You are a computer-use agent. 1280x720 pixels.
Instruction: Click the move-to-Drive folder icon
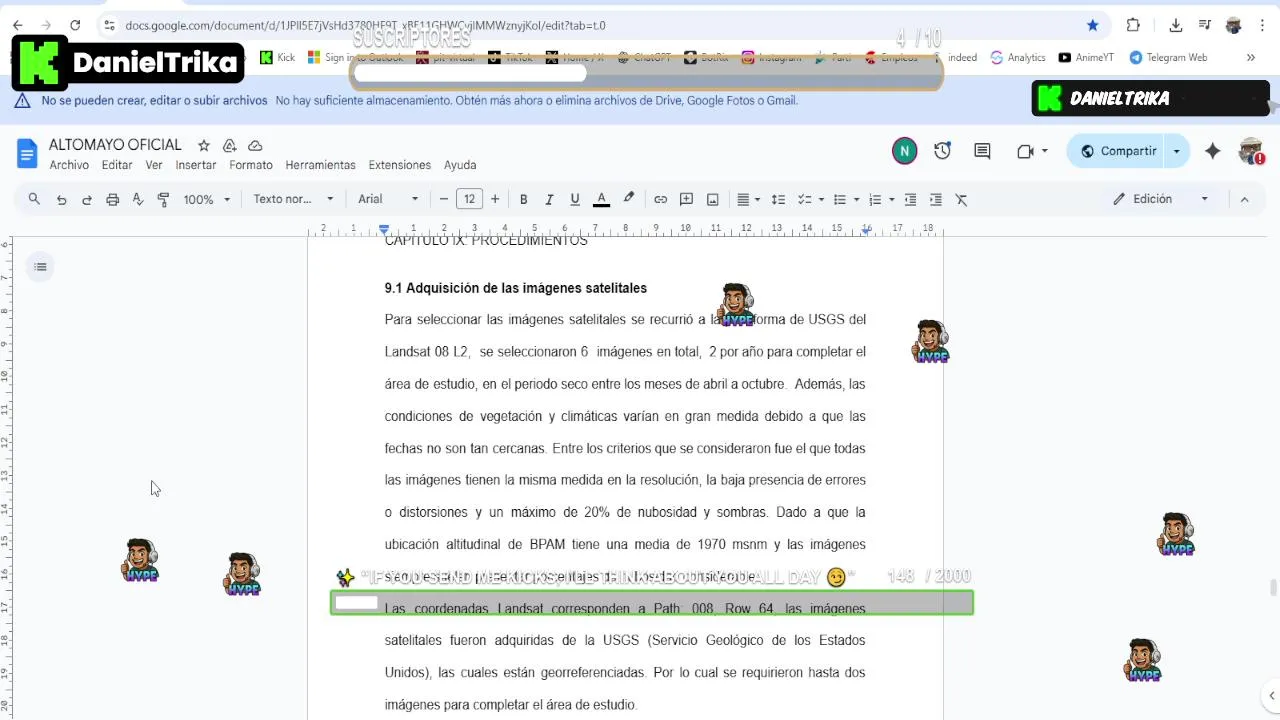click(229, 145)
